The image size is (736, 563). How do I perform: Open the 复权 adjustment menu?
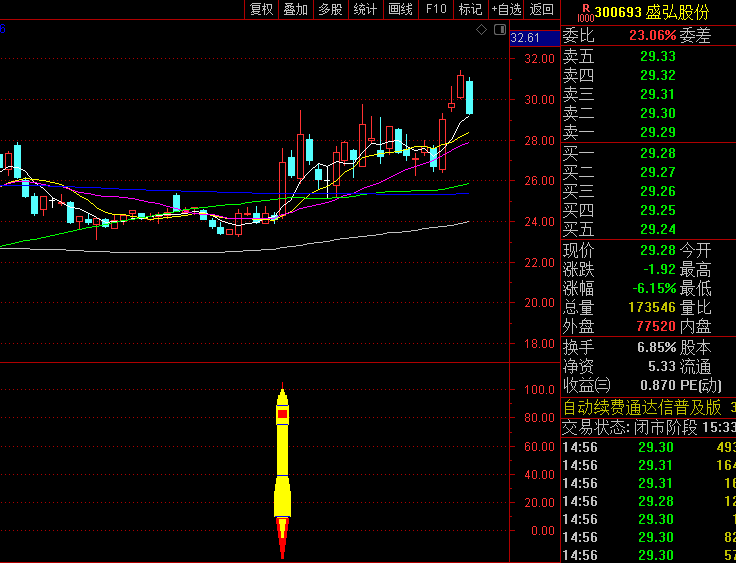coord(261,9)
